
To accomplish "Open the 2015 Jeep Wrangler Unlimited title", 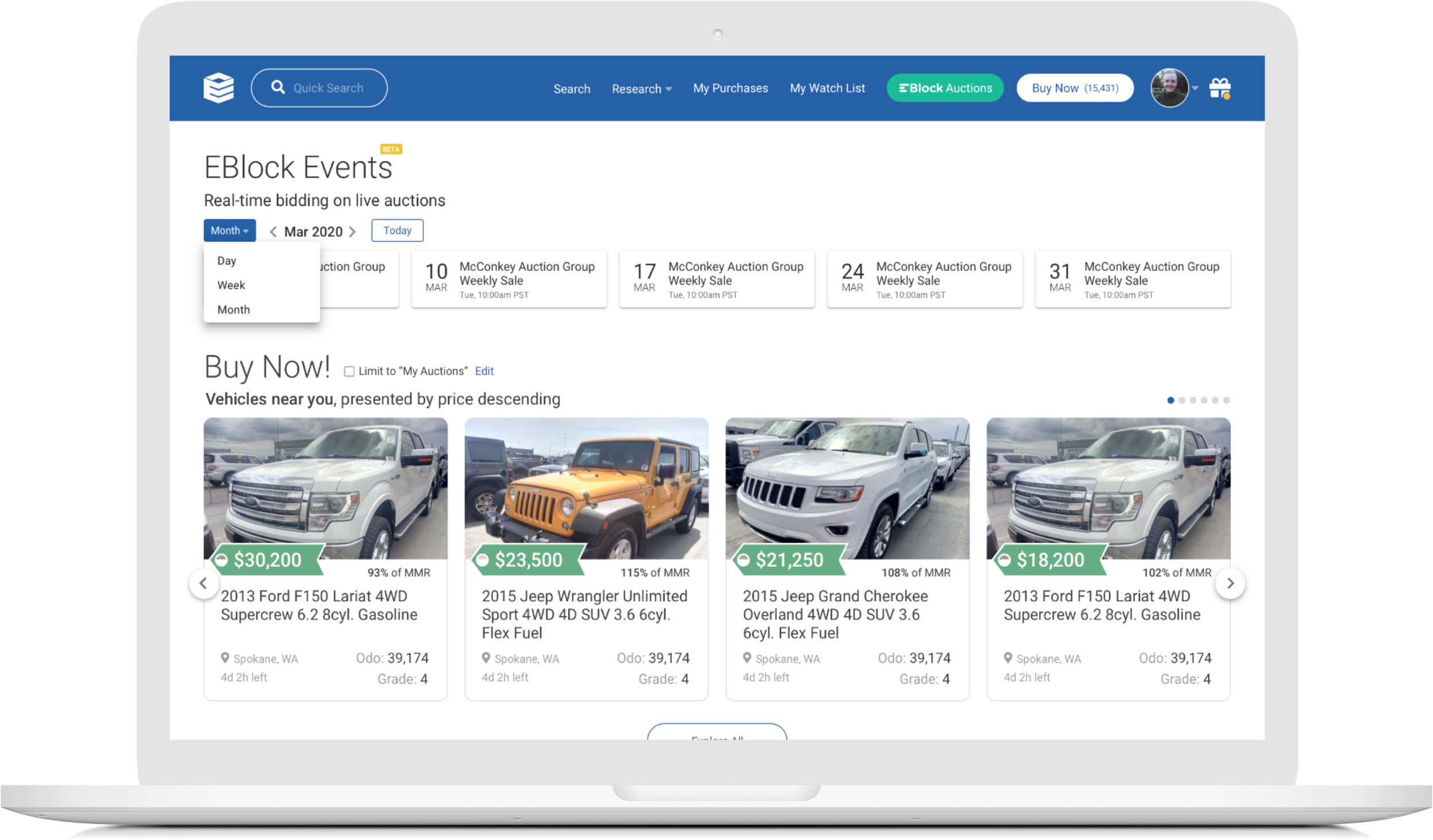I will 585,614.
